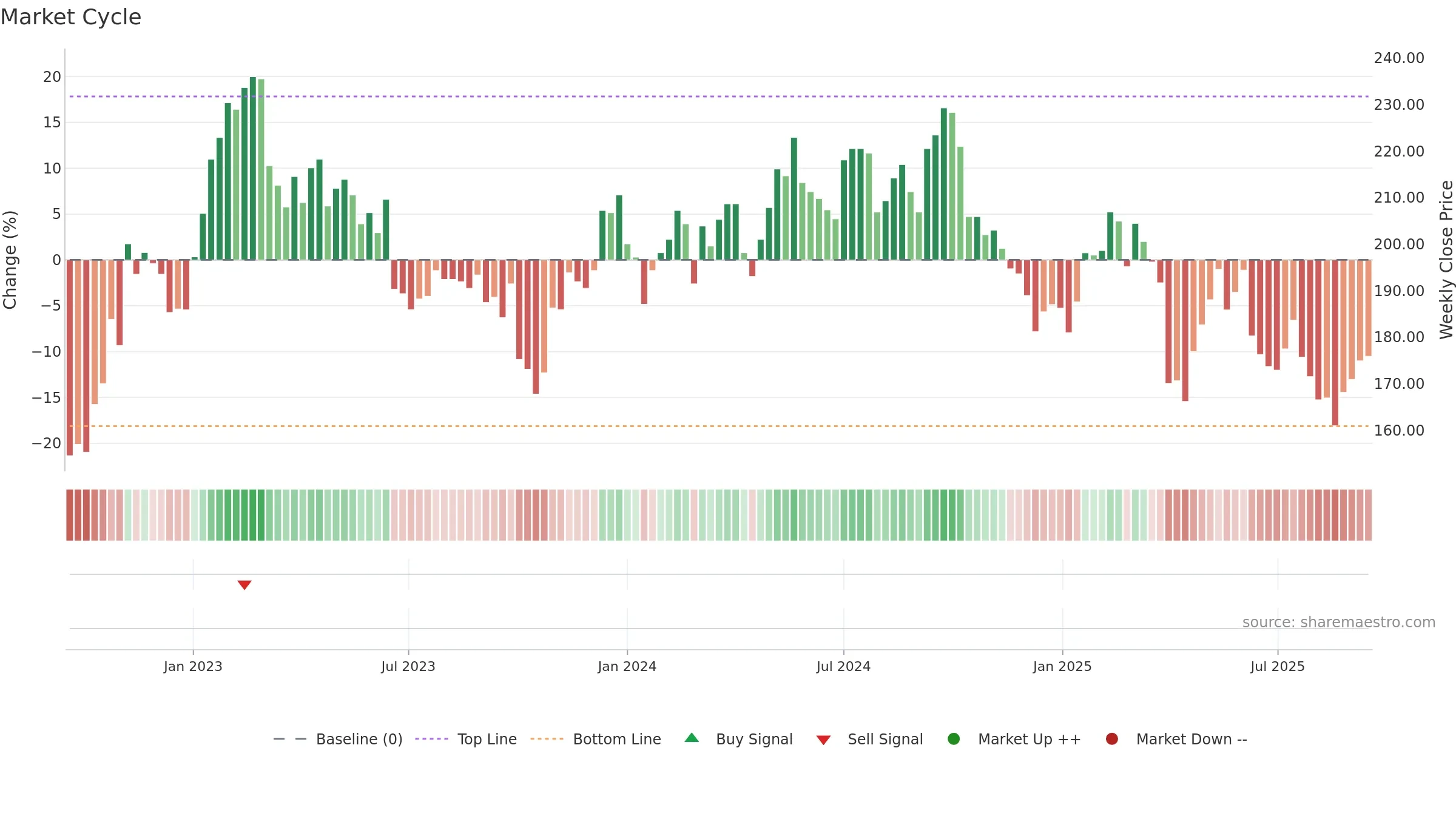Click the dark red Market Down circle icon

click(1112, 739)
